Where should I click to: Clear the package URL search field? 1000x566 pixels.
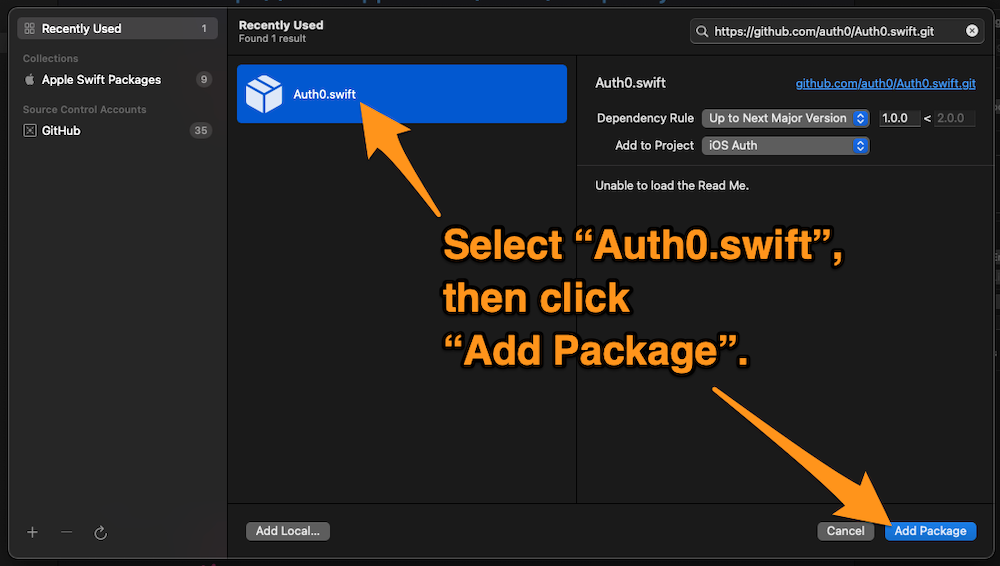[x=972, y=31]
